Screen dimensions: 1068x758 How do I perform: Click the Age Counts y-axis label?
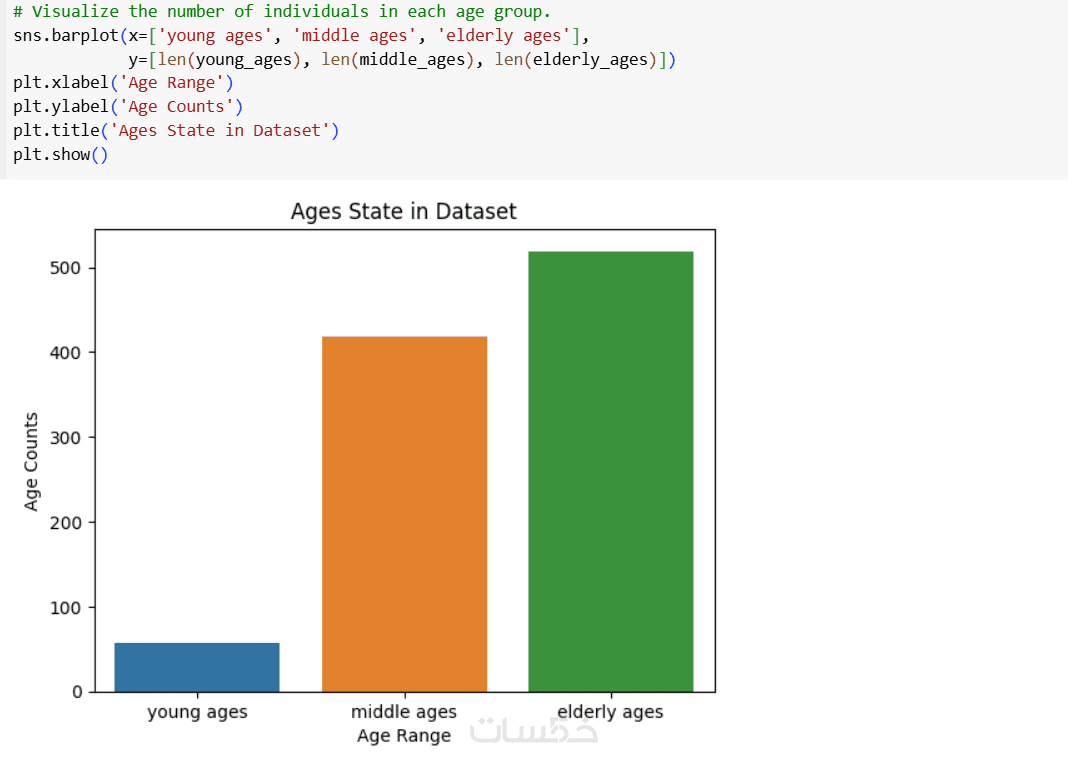coord(31,461)
